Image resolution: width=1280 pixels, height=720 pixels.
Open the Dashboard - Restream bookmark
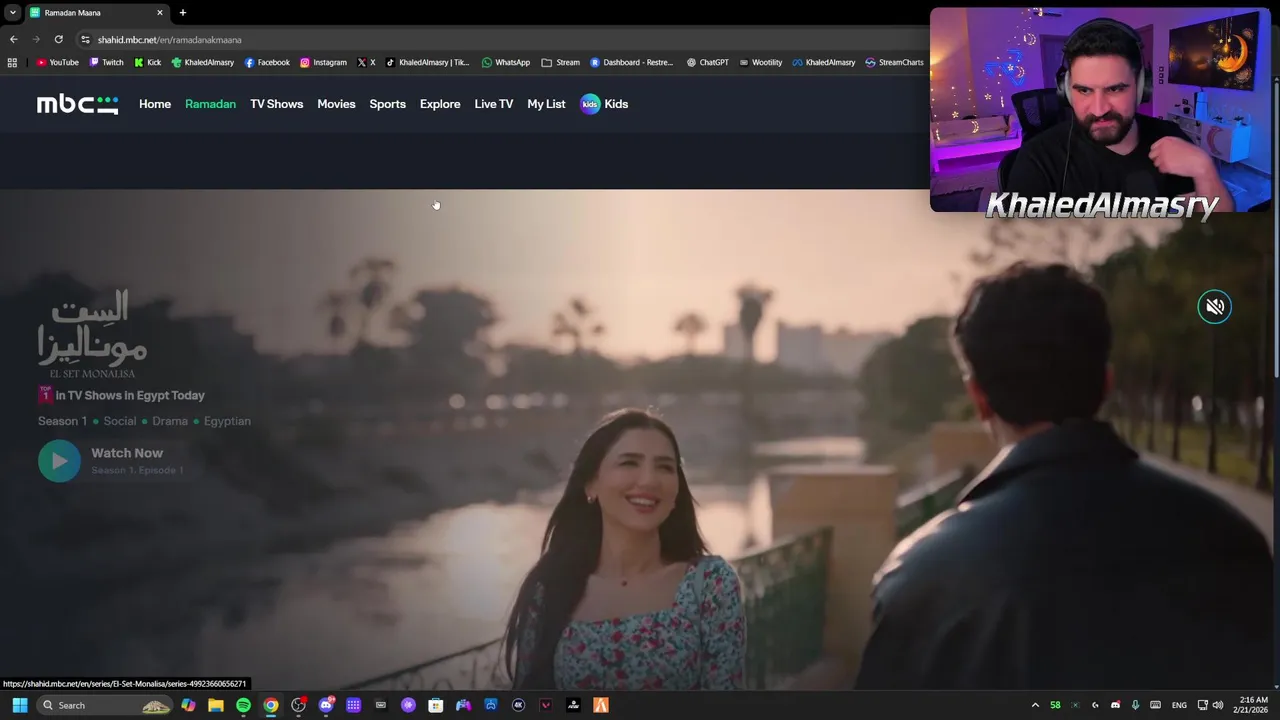point(631,62)
